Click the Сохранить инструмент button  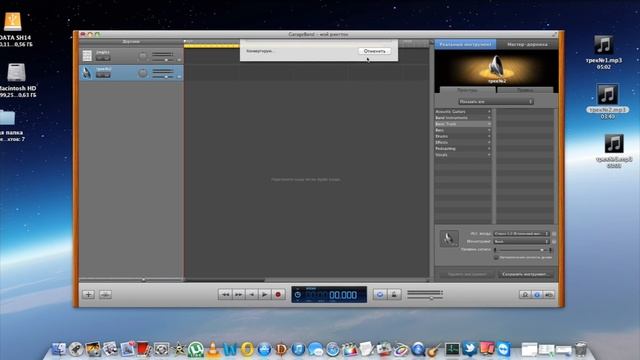point(526,274)
